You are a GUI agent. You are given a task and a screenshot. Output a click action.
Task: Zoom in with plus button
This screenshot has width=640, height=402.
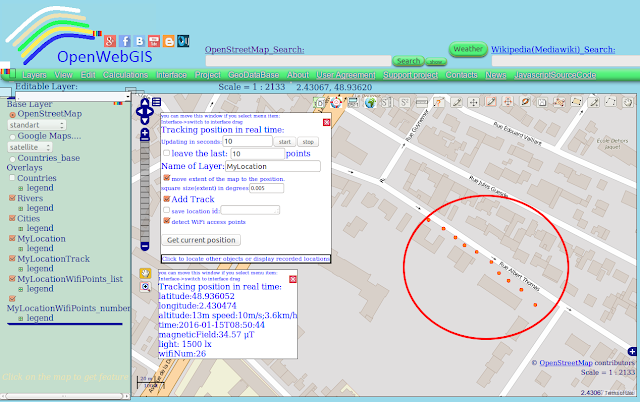pyautogui.click(x=144, y=134)
